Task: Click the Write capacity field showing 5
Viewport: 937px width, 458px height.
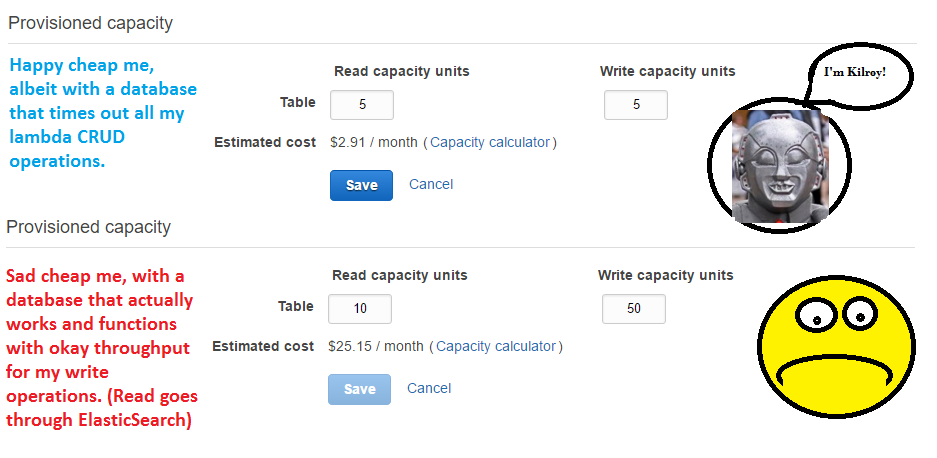Action: (x=636, y=105)
